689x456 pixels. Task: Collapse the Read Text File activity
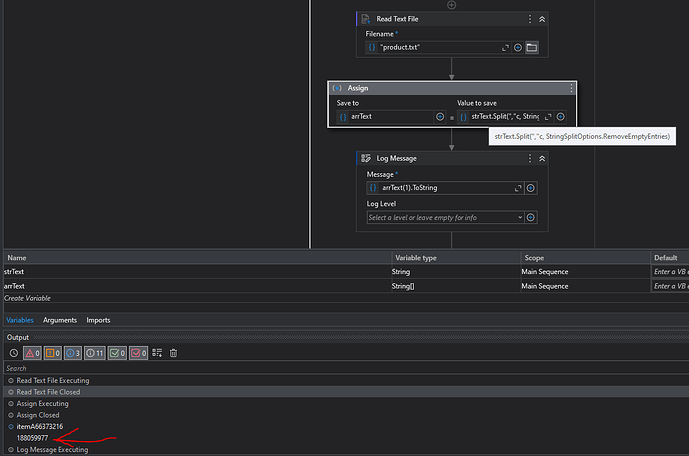(542, 19)
